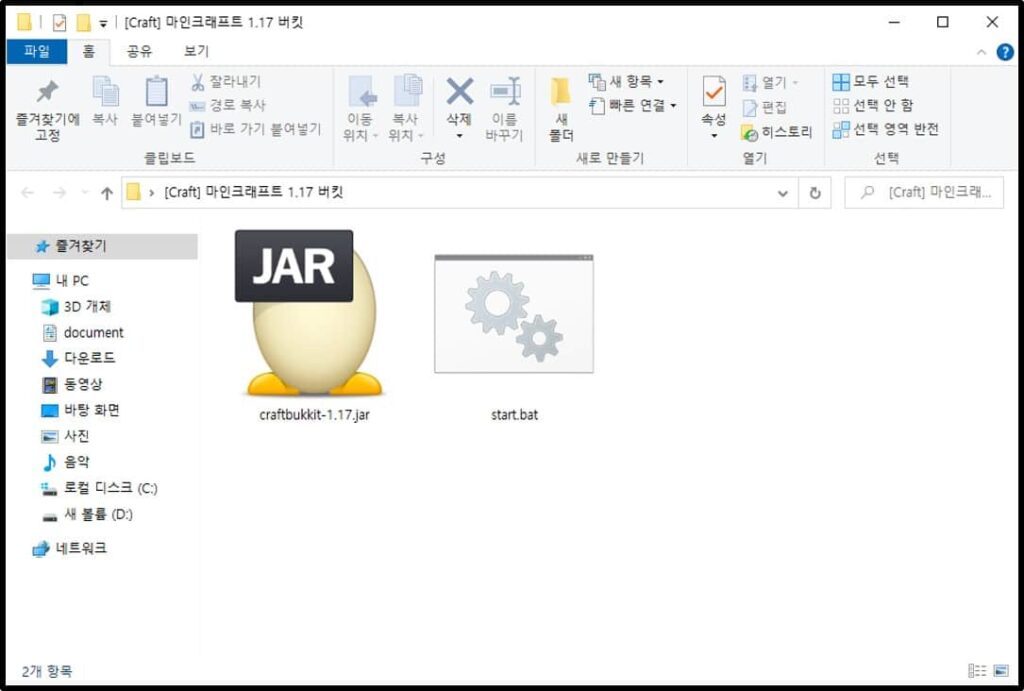
Task: Select 내 PC in navigation pane
Action: (61, 281)
